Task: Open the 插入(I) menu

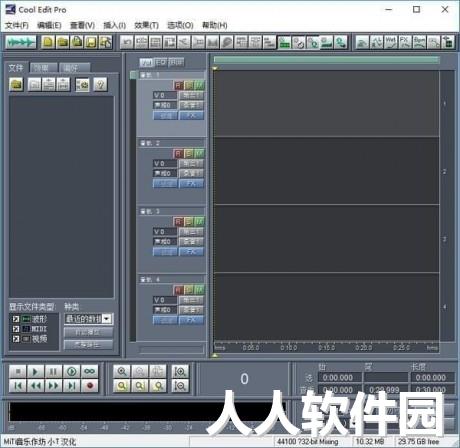Action: pyautogui.click(x=114, y=25)
